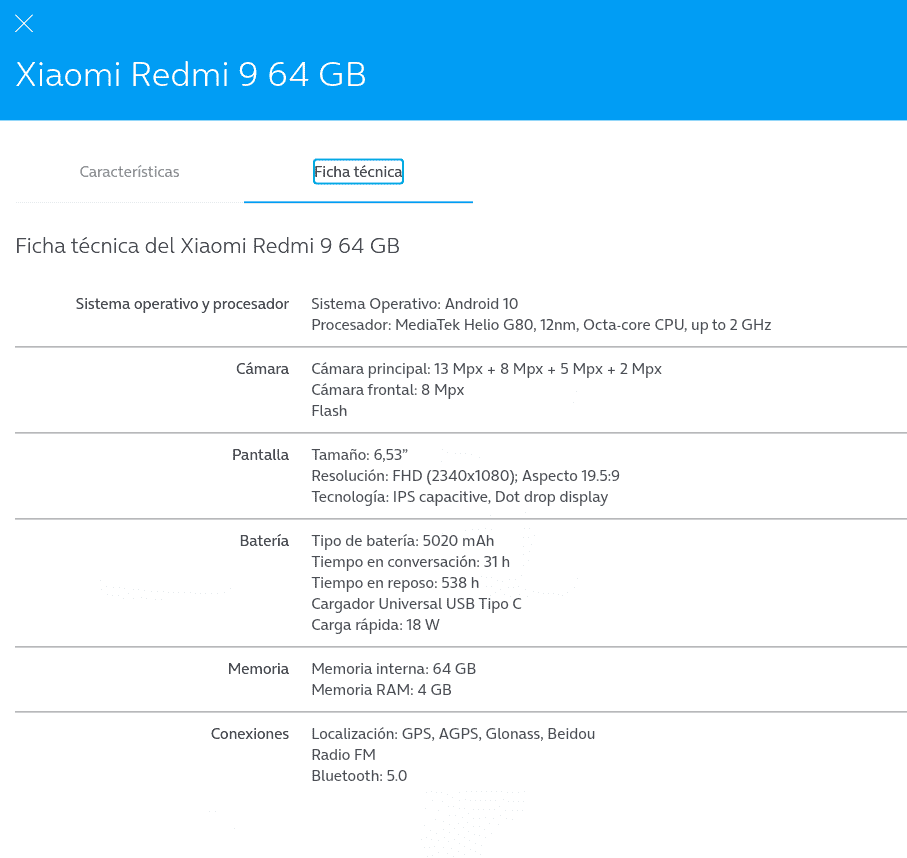
Task: Click 'Carga rápida: 18 W' text
Action: tap(375, 625)
